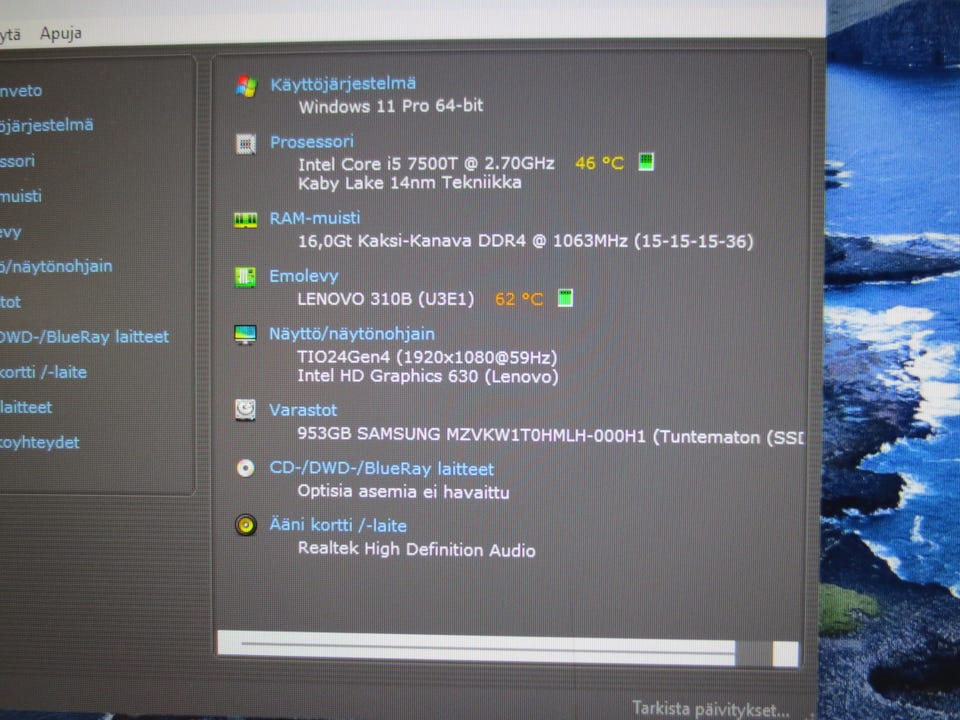Click the Optisia asemia ei havaittu text
The height and width of the screenshot is (720, 960).
click(403, 491)
